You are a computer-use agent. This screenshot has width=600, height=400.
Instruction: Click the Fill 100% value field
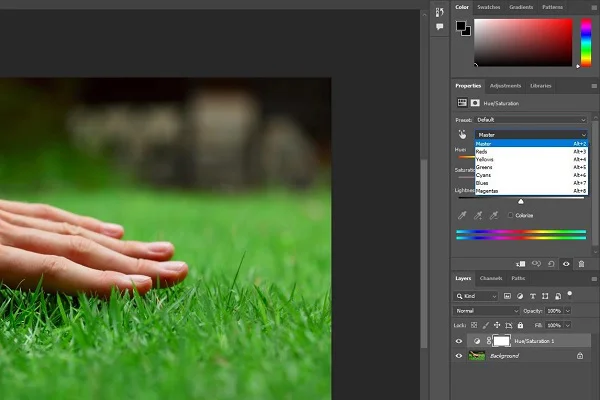point(554,325)
